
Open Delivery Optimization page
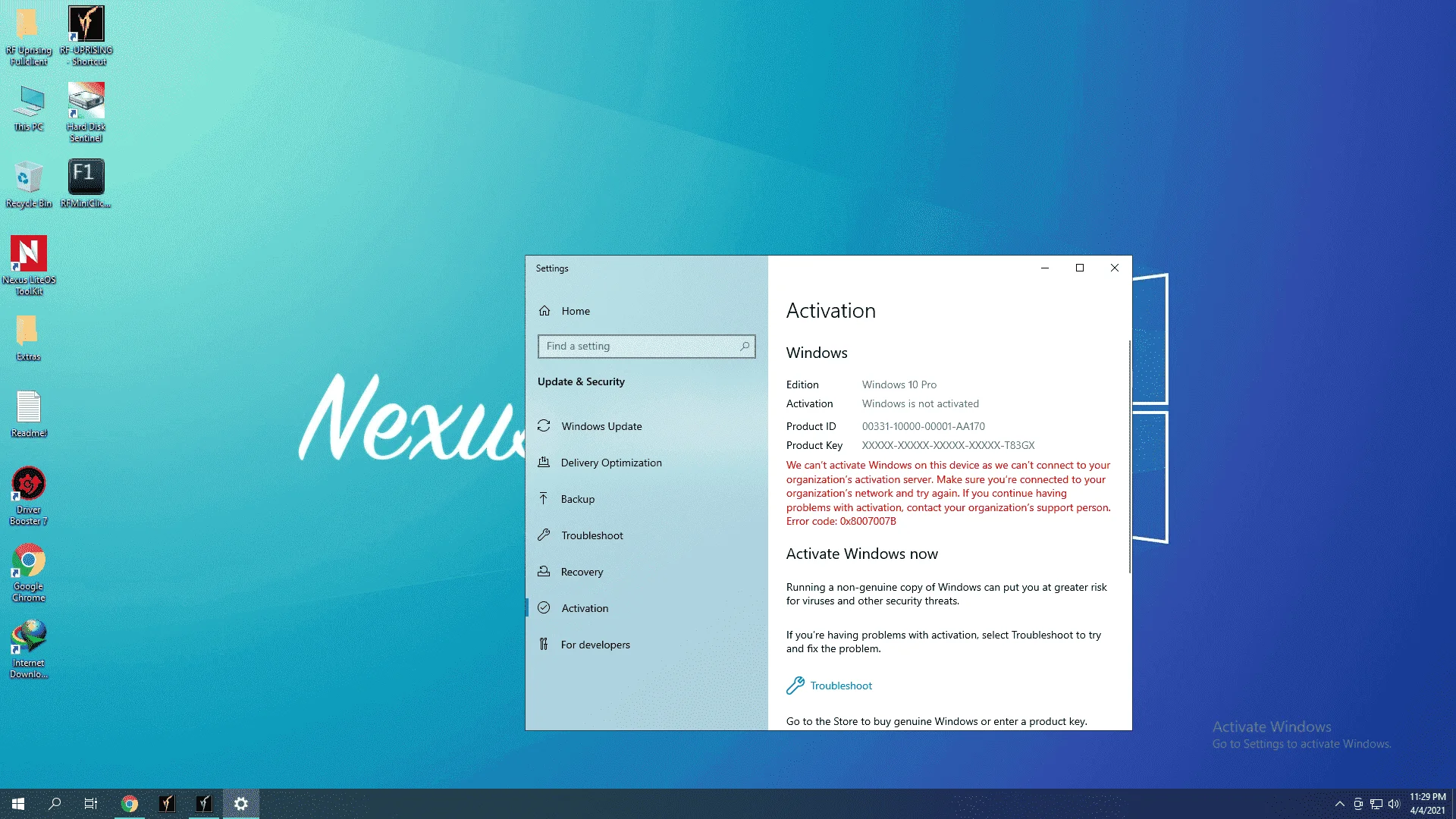click(x=647, y=463)
